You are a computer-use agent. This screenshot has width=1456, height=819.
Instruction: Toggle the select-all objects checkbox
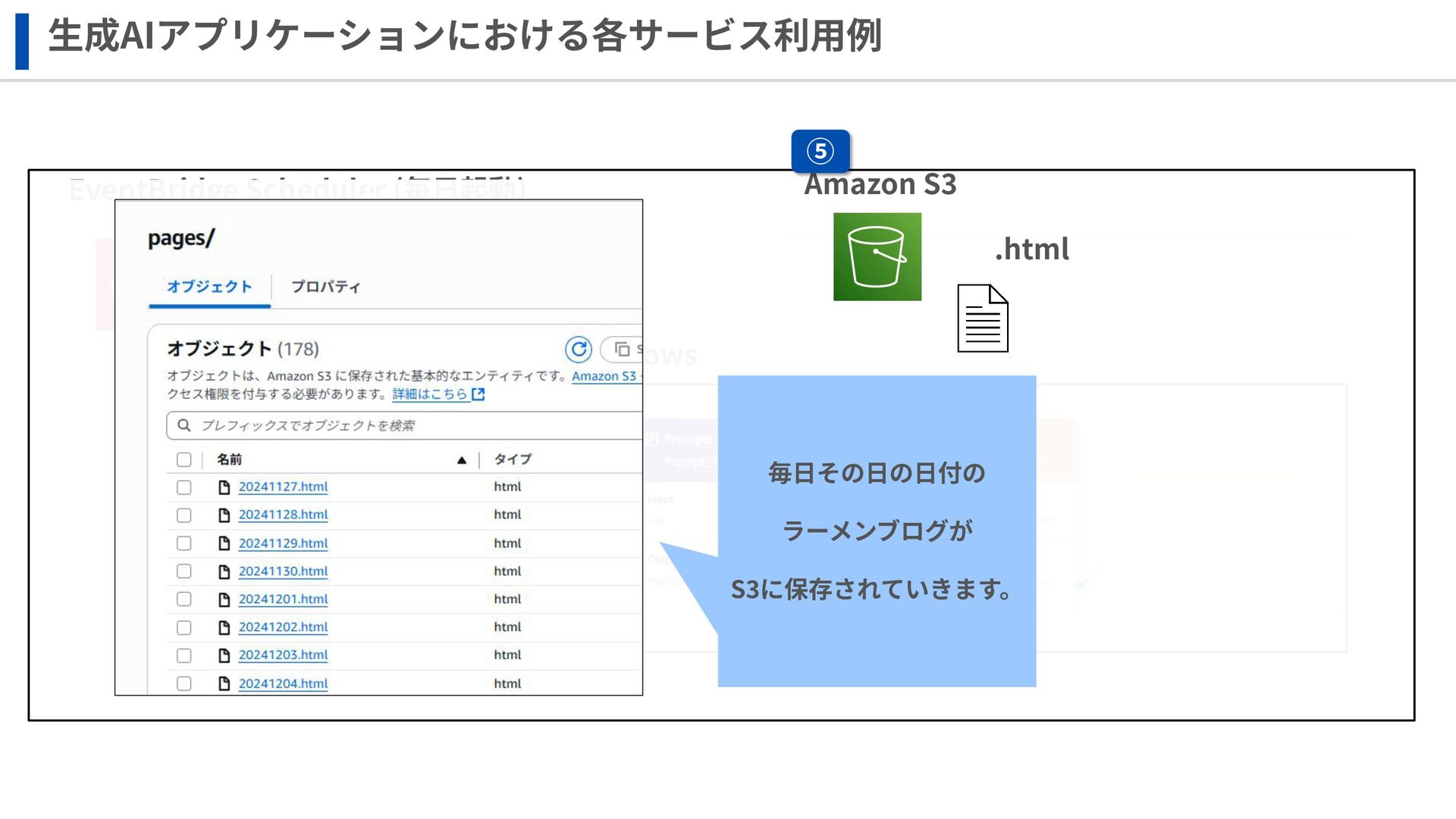pos(184,460)
